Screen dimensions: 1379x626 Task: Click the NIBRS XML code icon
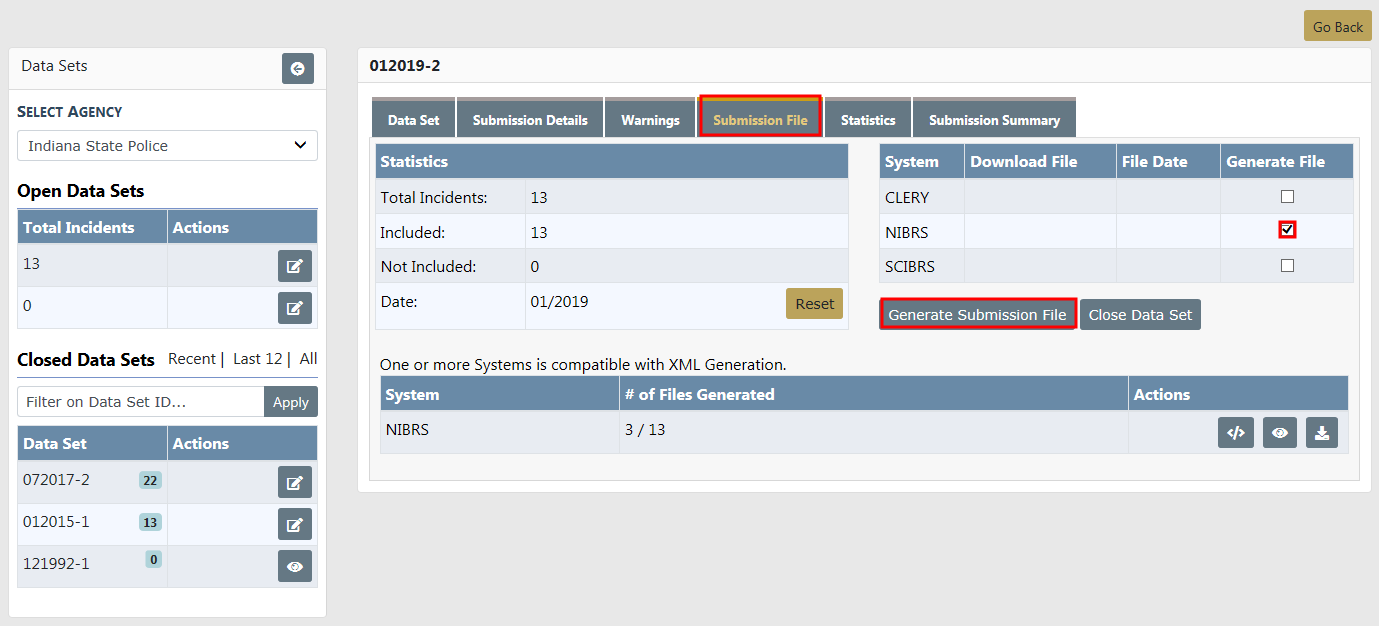pos(1235,433)
